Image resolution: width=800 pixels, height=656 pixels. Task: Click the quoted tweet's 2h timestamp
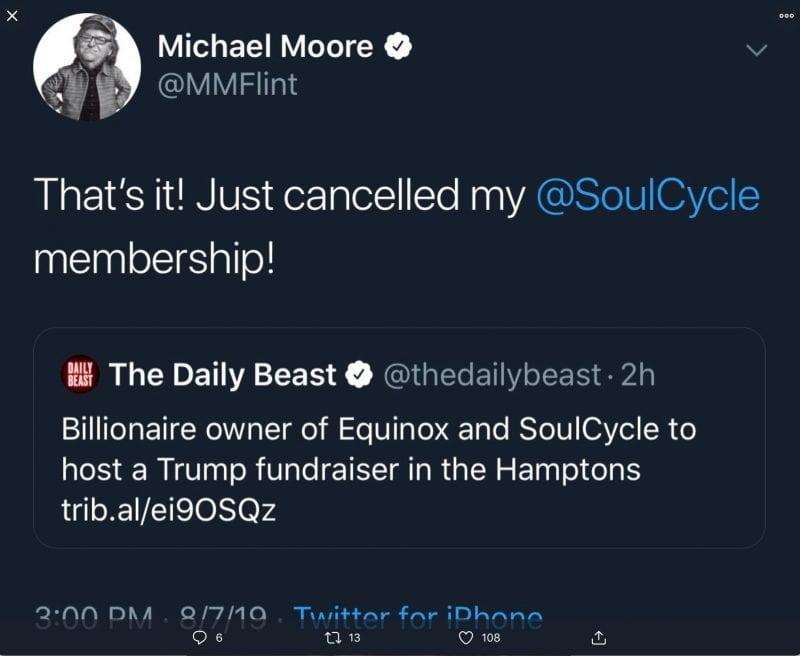click(638, 375)
